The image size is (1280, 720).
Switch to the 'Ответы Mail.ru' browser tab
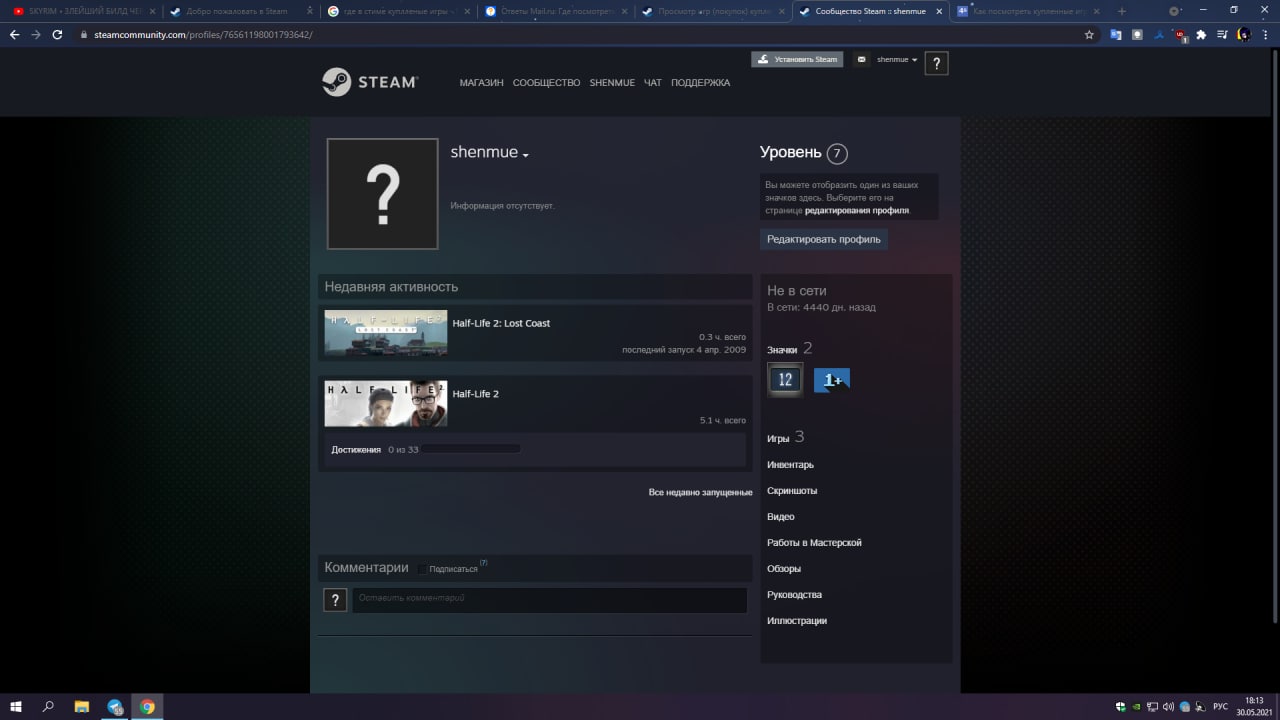[x=554, y=11]
